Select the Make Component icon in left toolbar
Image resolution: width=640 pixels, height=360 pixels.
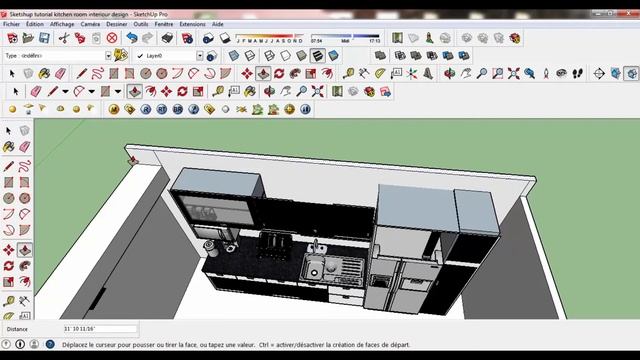tap(24, 131)
